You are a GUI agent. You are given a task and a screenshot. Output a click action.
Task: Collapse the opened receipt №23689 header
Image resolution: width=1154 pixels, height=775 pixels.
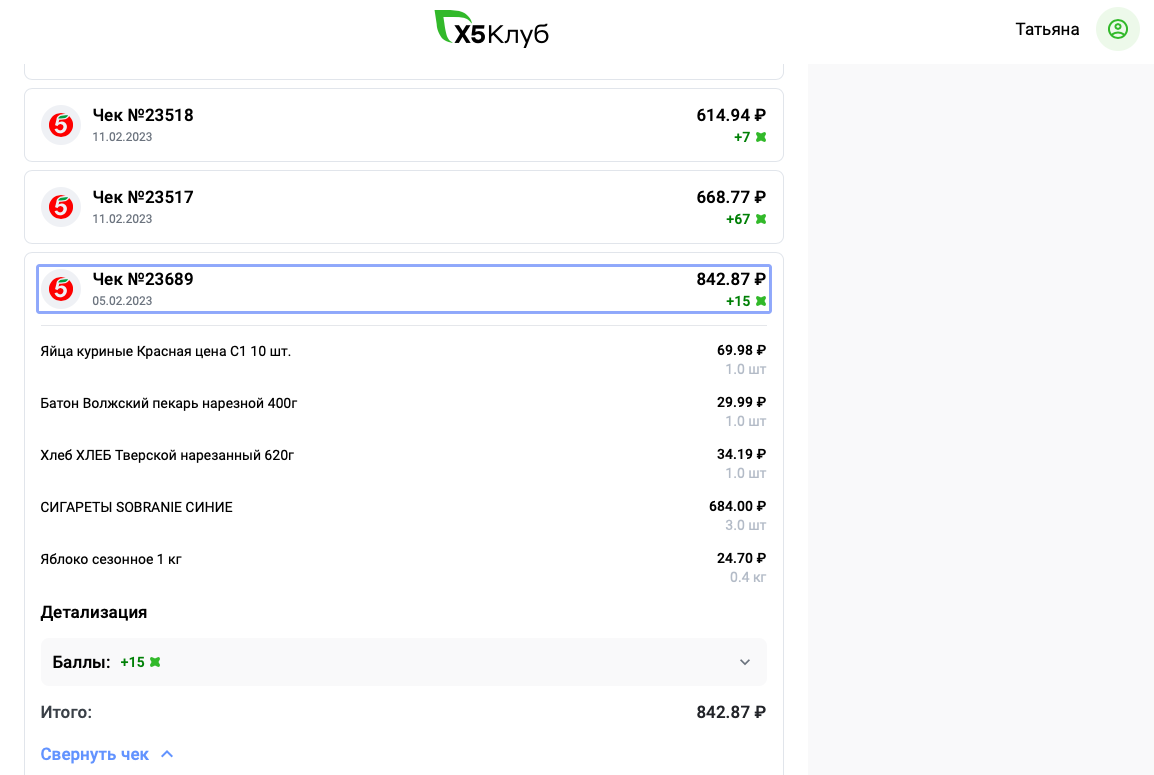click(403, 289)
